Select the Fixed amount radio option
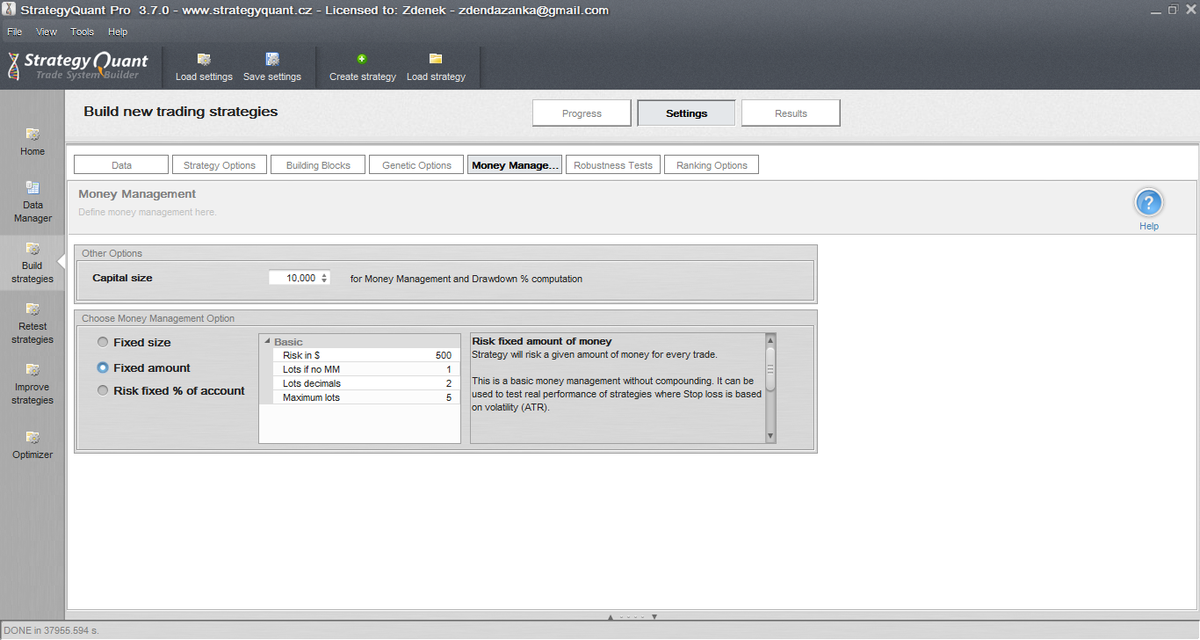1200x640 pixels. pyautogui.click(x=103, y=367)
